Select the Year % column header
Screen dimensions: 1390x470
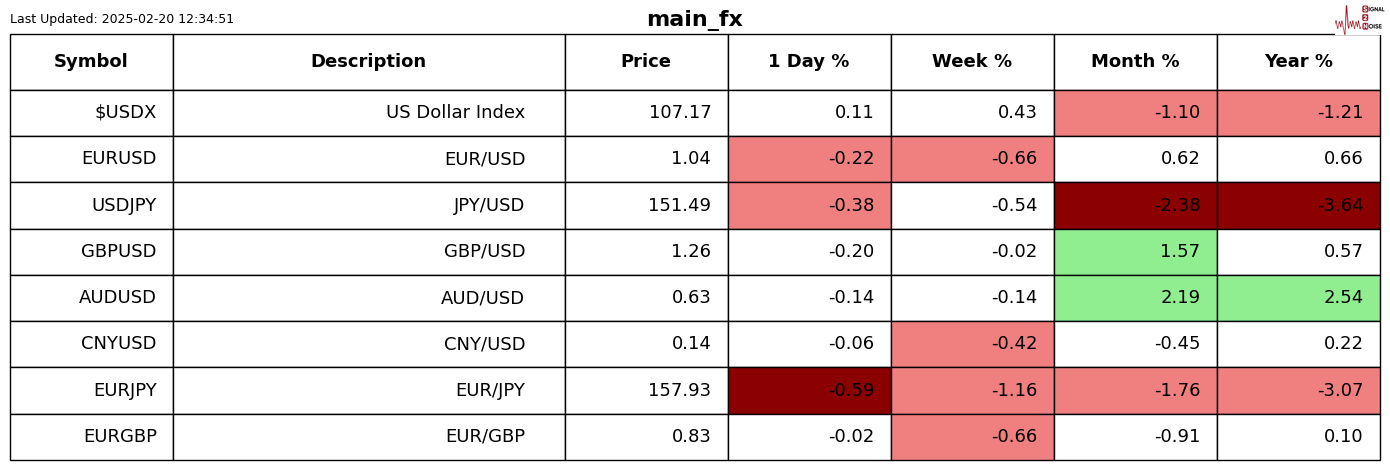[1298, 62]
